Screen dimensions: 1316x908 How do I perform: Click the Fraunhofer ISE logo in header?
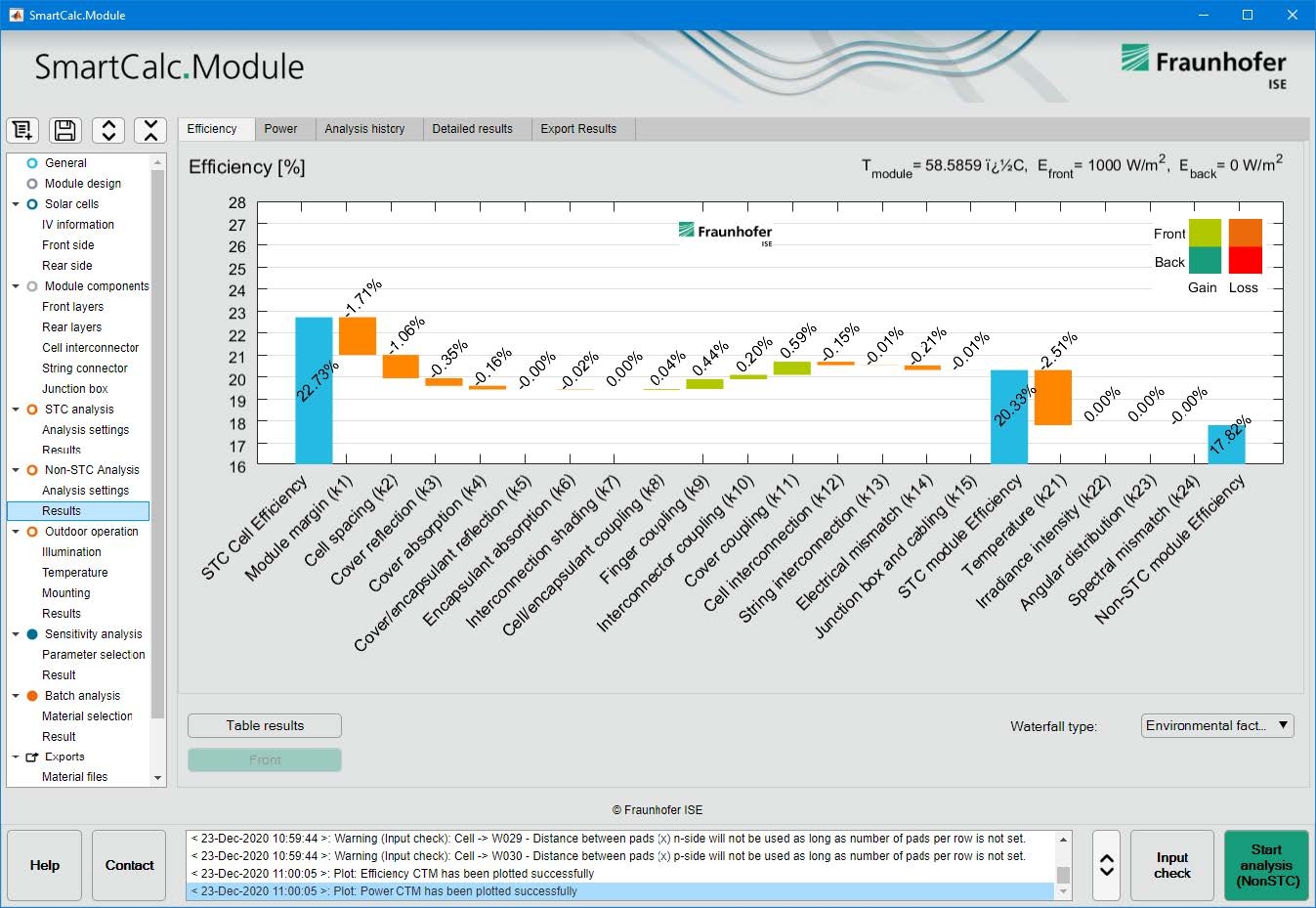(1204, 65)
